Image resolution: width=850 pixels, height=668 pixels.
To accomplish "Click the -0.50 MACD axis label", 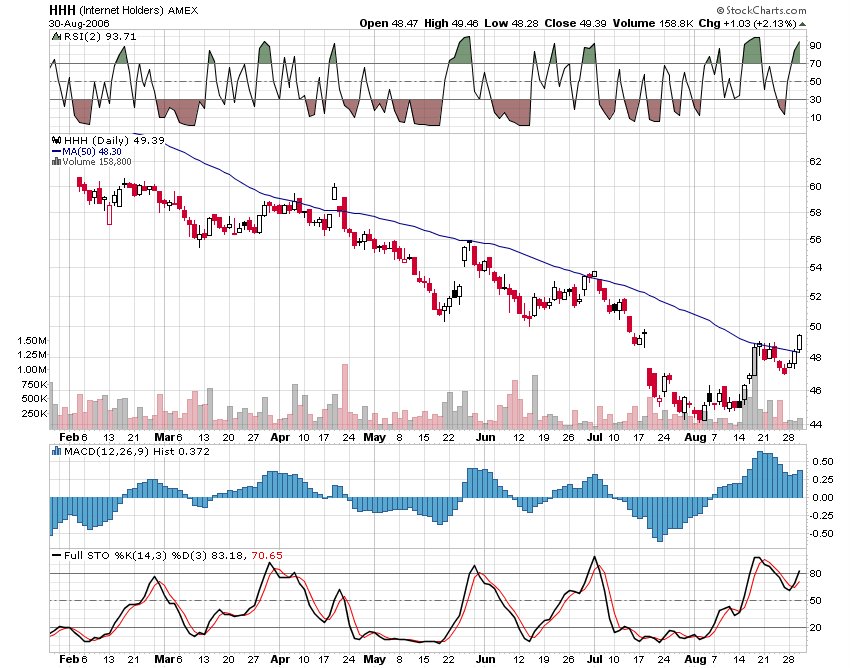I will [x=821, y=534].
